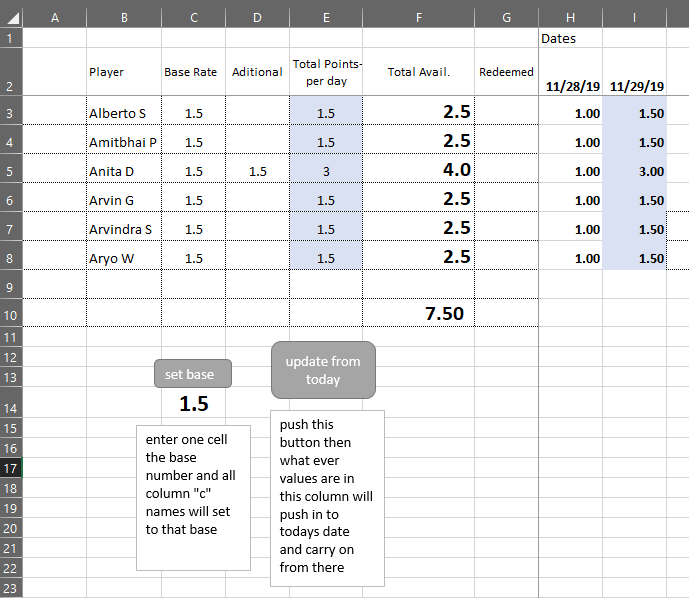Click Aryo W's 1.50 under 11/29/19
This screenshot has height=598, width=689.
coord(635,255)
